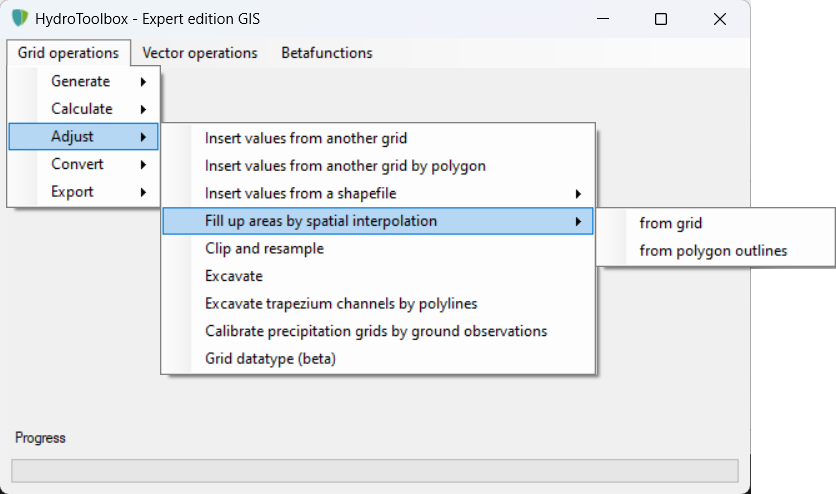Choose the from grid interpolation option
This screenshot has height=494, width=836.
pyautogui.click(x=671, y=224)
